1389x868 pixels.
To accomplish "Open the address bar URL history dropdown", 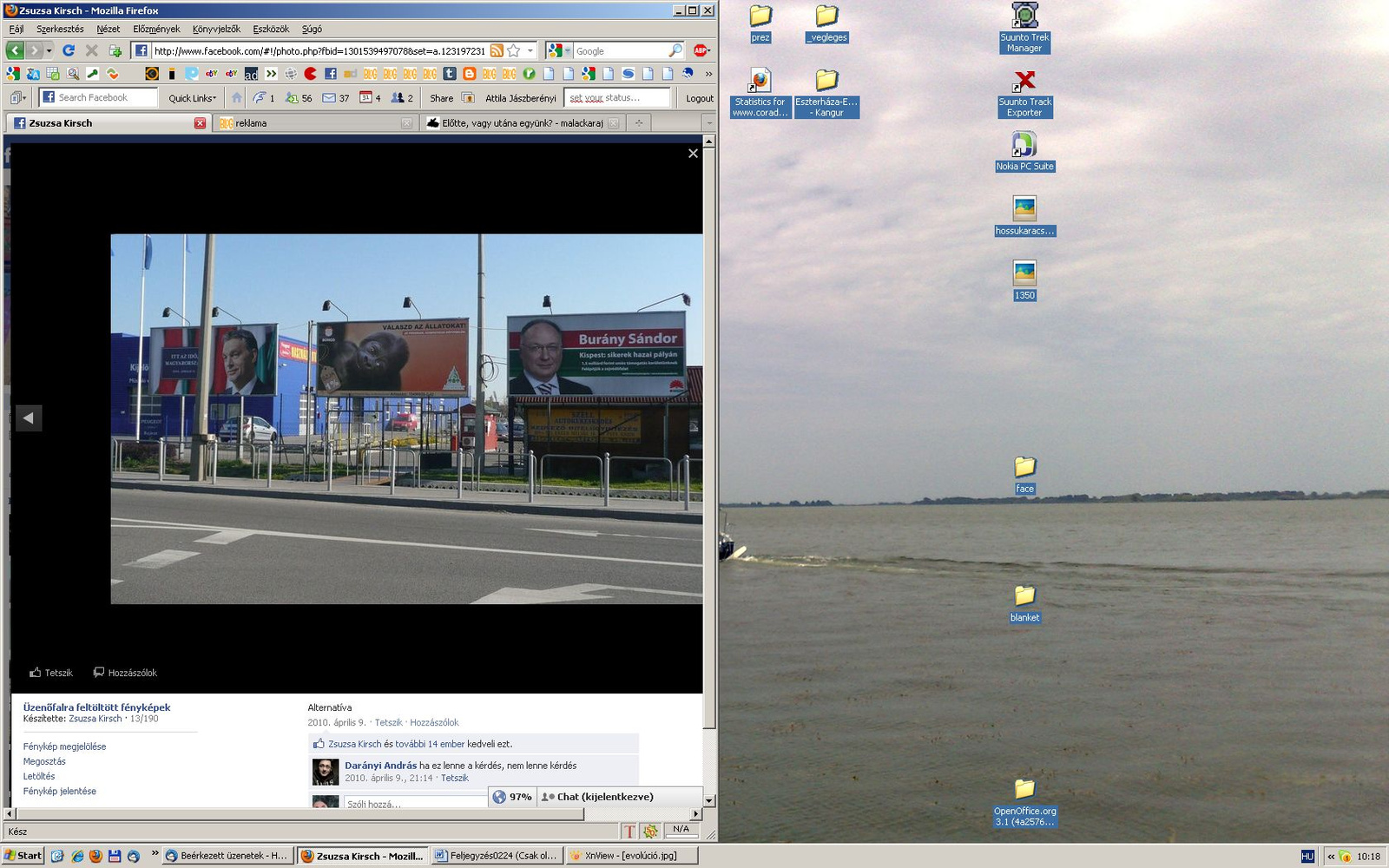I will [530, 51].
